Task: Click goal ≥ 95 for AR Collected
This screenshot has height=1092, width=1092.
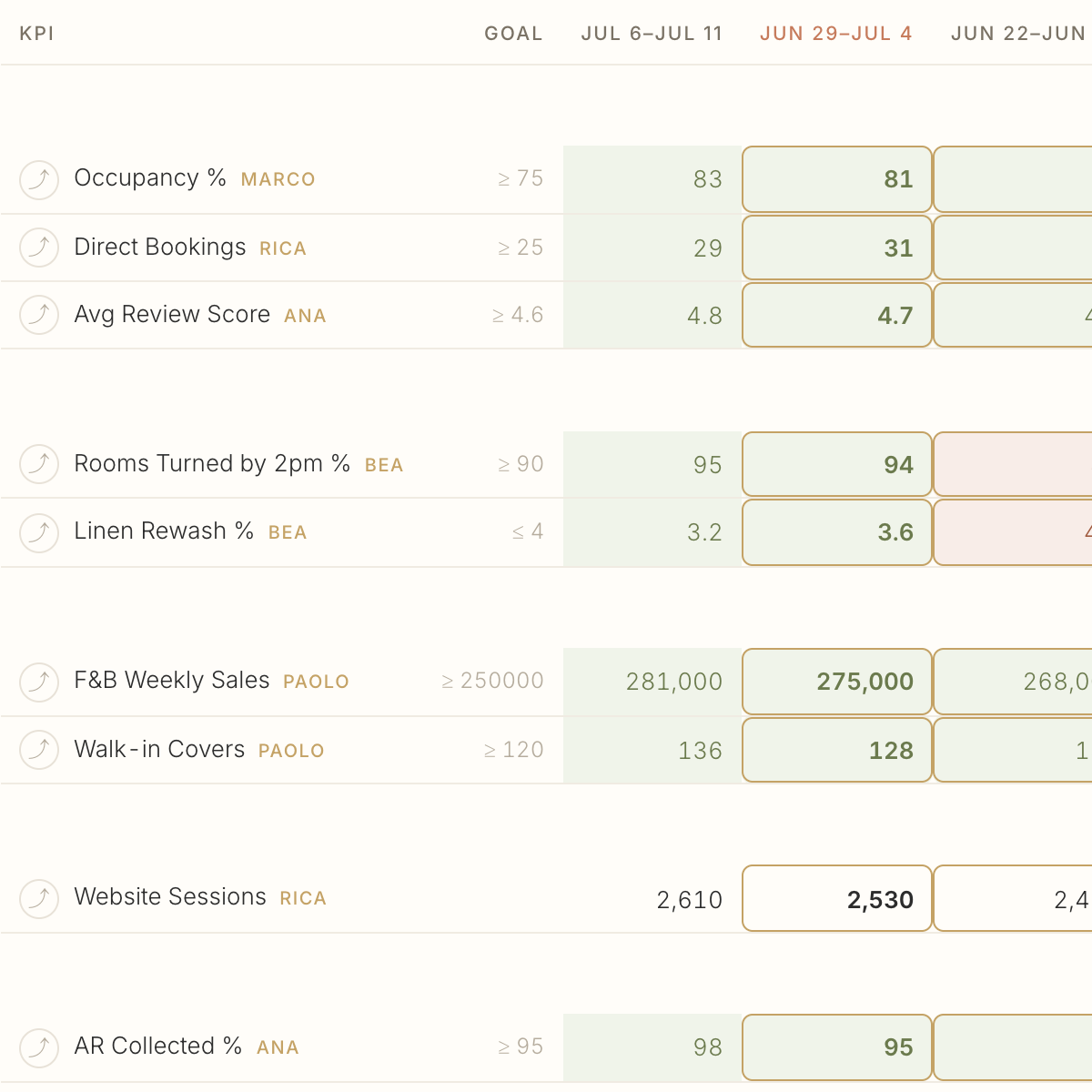Action: point(521,1046)
